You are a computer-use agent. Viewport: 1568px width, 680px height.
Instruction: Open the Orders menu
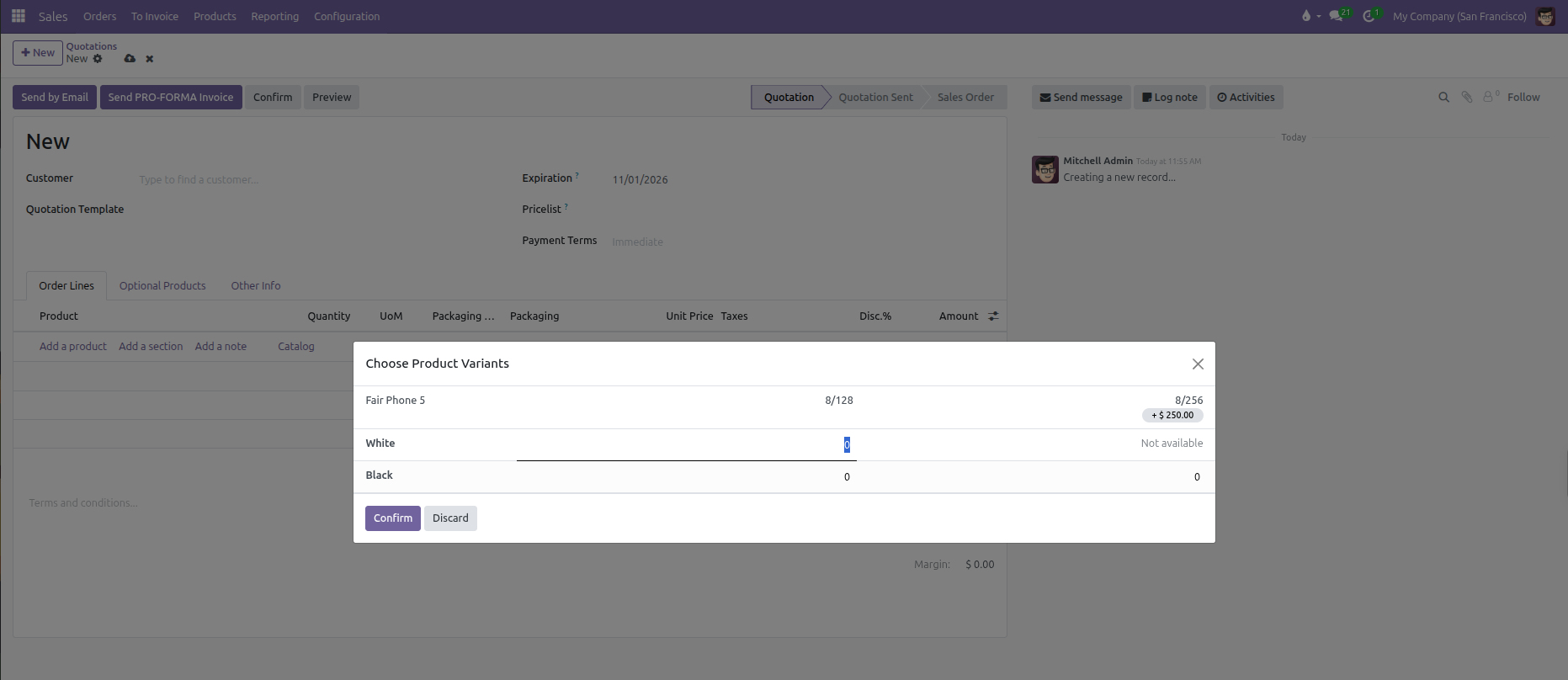tap(99, 16)
